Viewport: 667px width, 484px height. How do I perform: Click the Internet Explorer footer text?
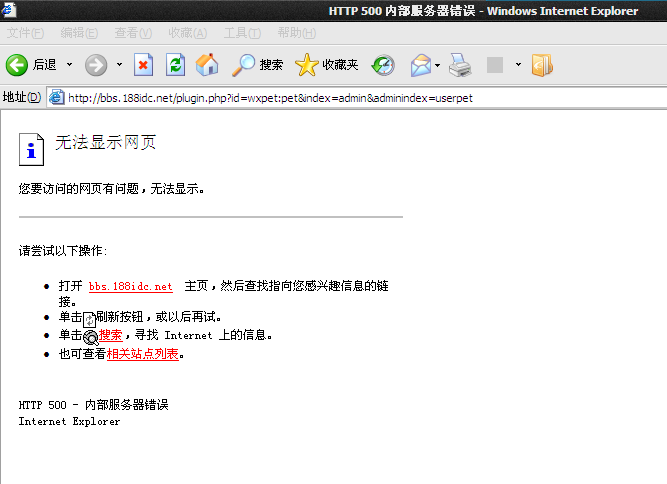click(69, 421)
